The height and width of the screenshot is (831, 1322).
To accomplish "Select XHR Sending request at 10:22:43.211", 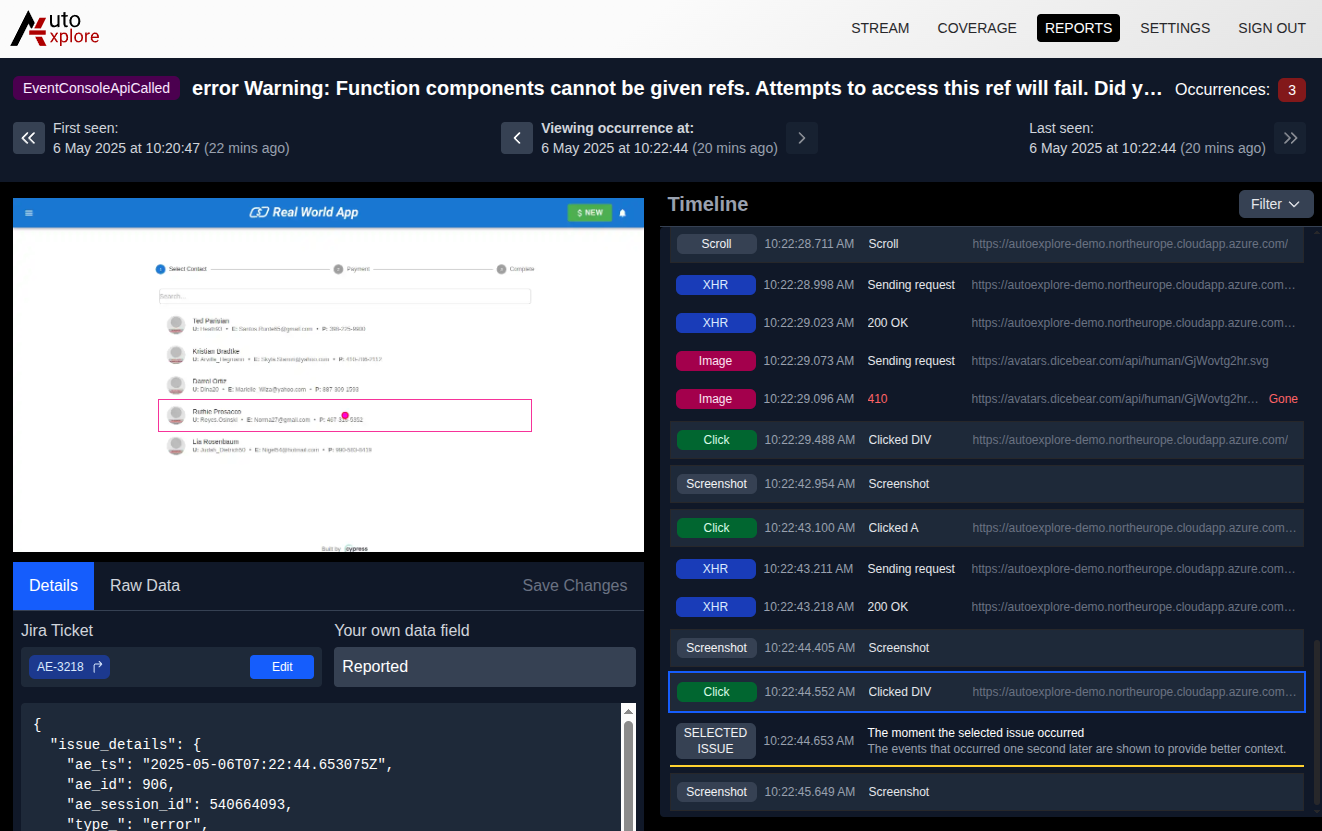I will tap(986, 569).
